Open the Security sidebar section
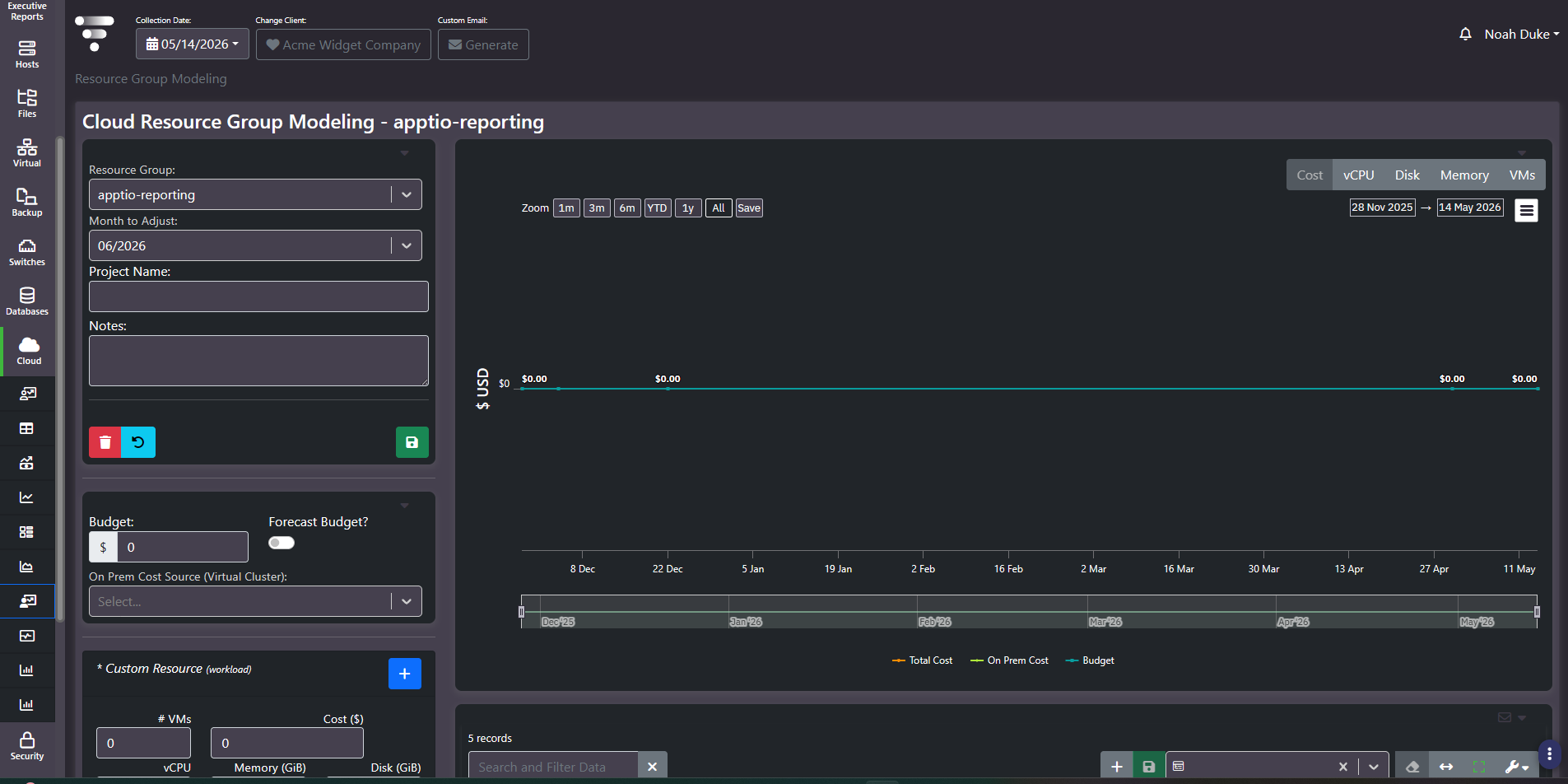Viewport: 1568px width, 784px height. click(27, 746)
